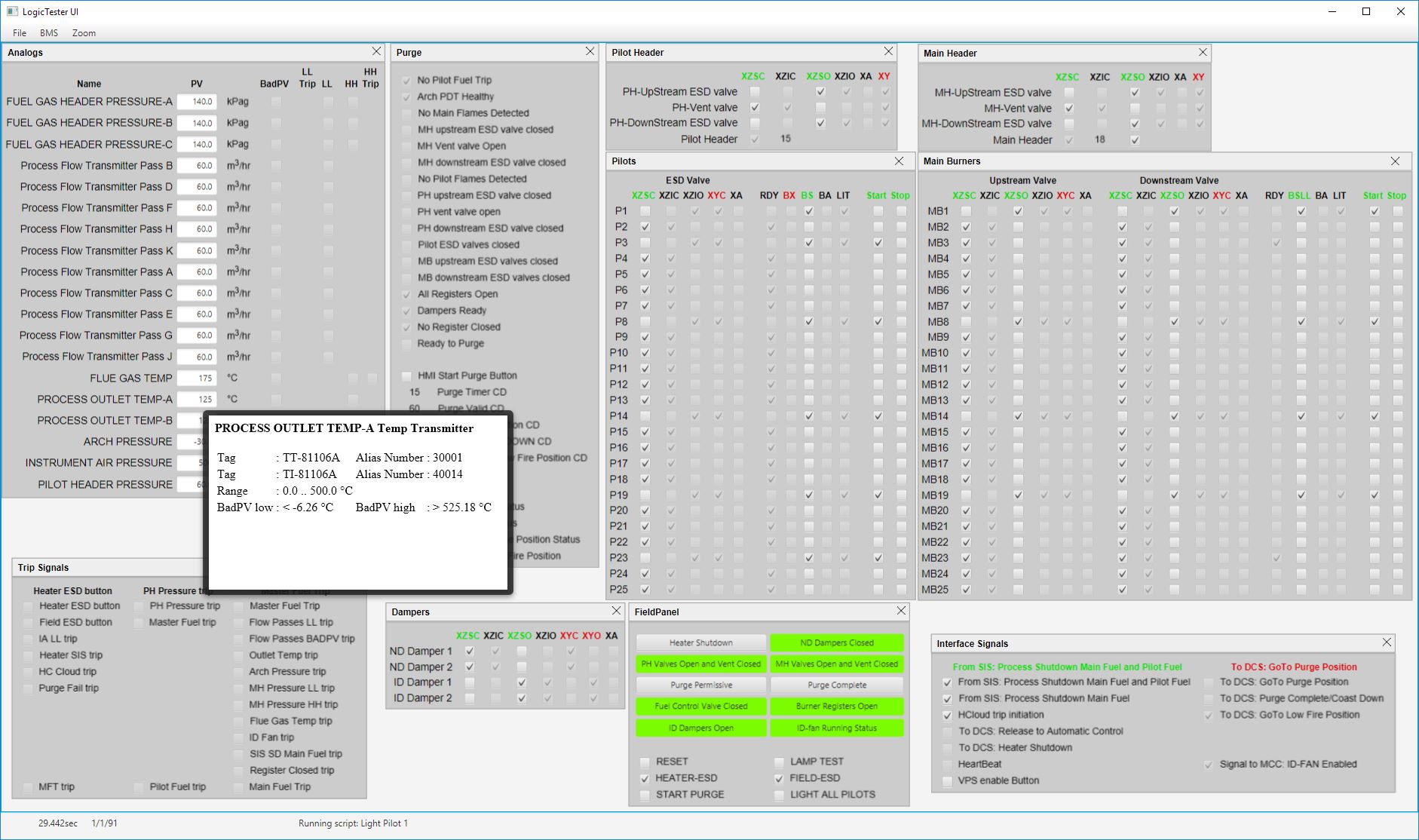Check the MFT trip checkbox
Screen dimensions: 1419x840
(x=28, y=787)
